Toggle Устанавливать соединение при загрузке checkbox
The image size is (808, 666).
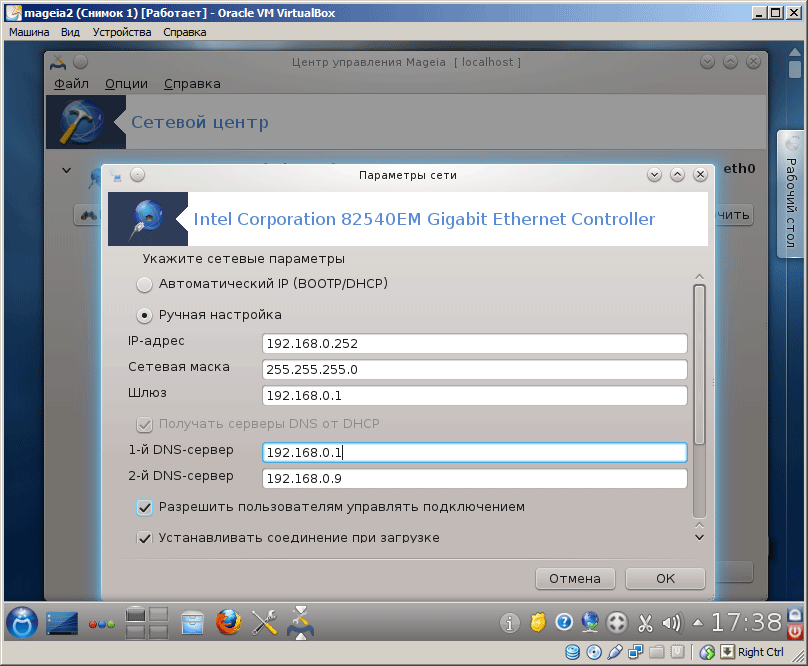click(x=144, y=538)
